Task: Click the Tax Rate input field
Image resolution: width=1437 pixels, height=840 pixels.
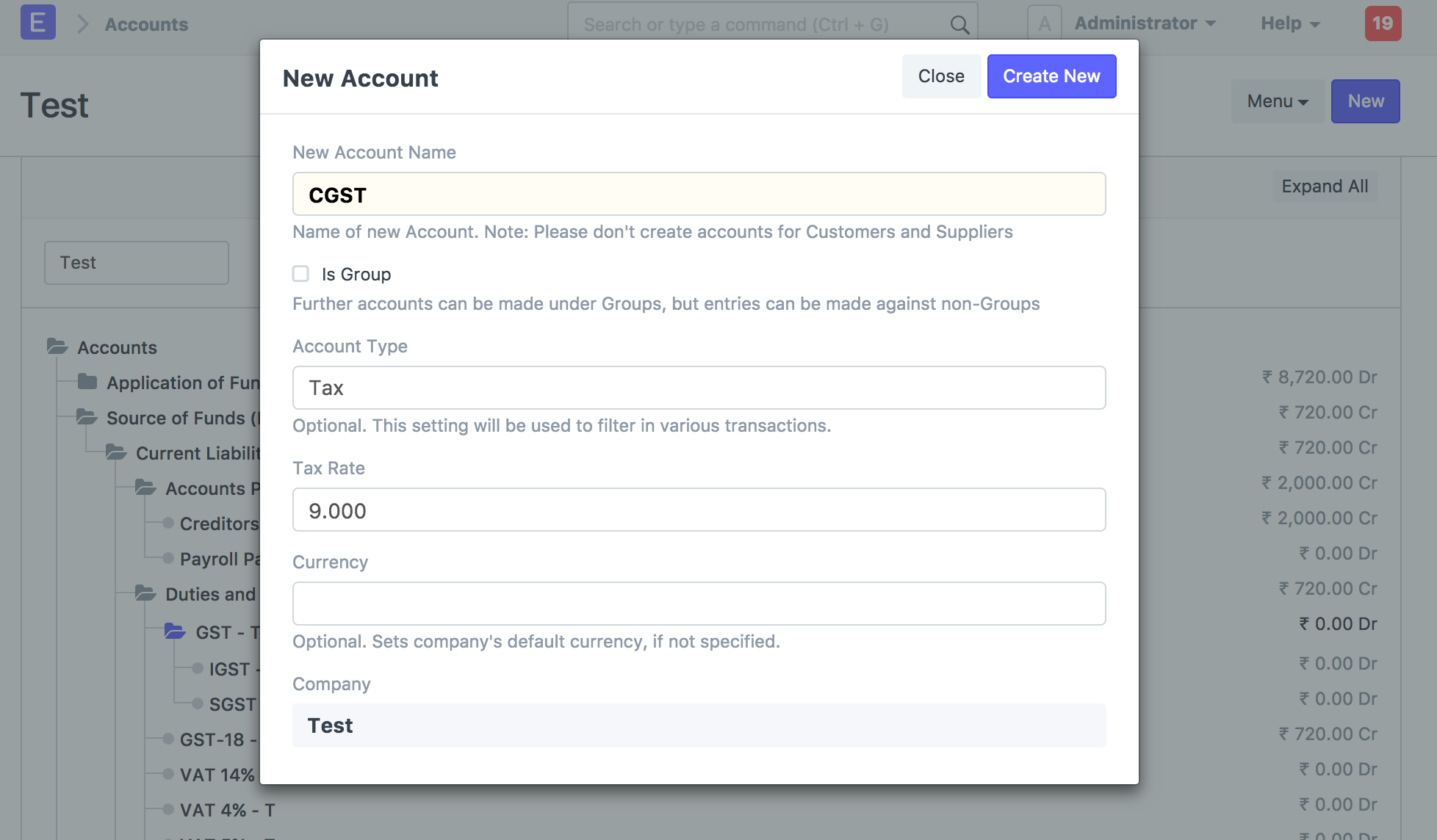Action: click(699, 510)
